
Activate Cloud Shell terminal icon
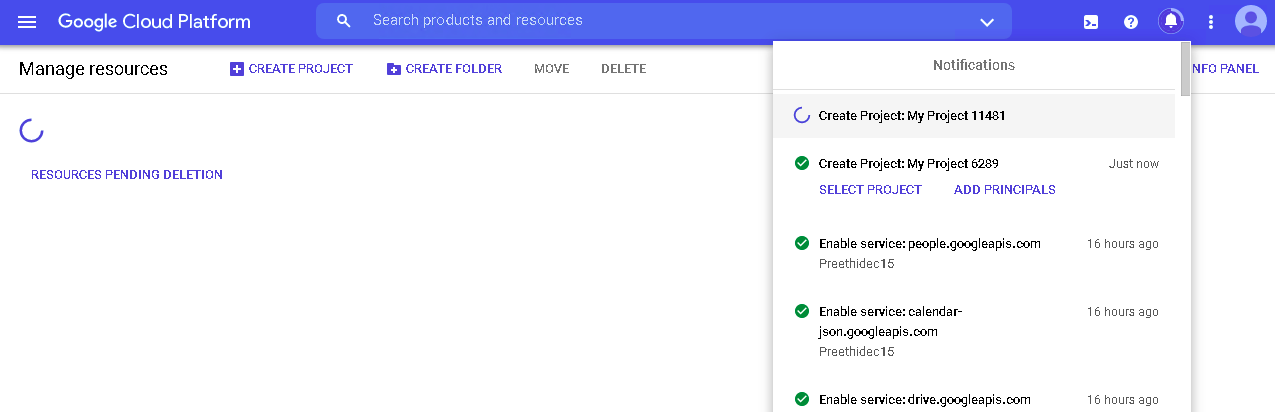tap(1091, 21)
